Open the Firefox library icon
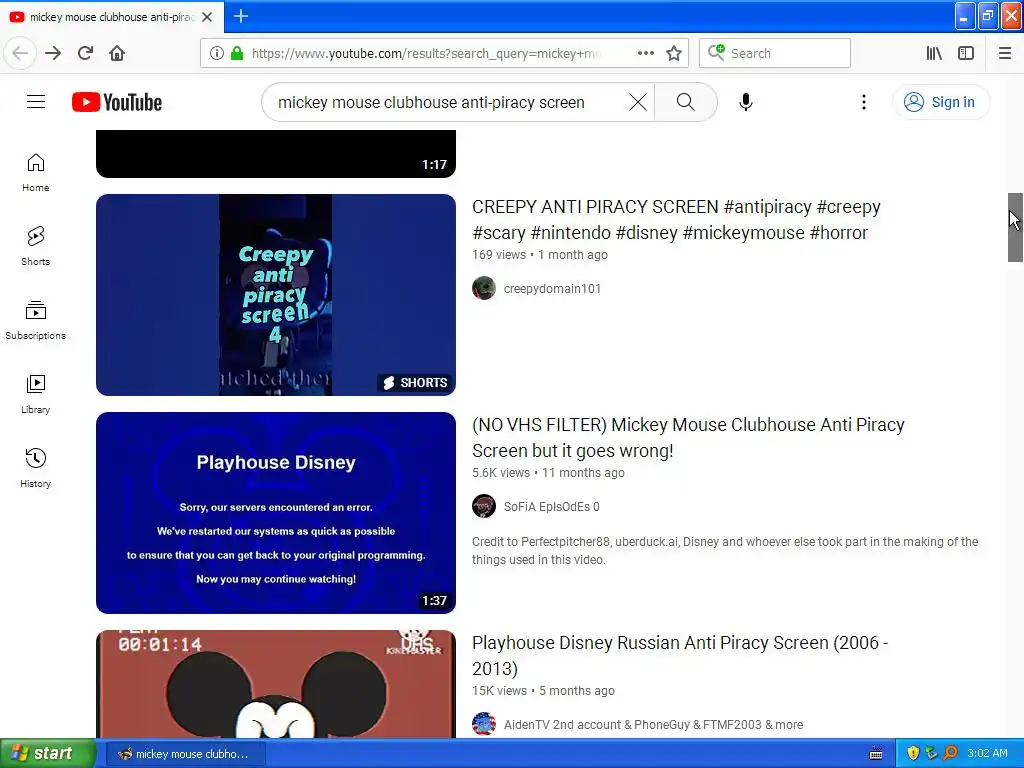This screenshot has height=768, width=1024. pos(934,53)
